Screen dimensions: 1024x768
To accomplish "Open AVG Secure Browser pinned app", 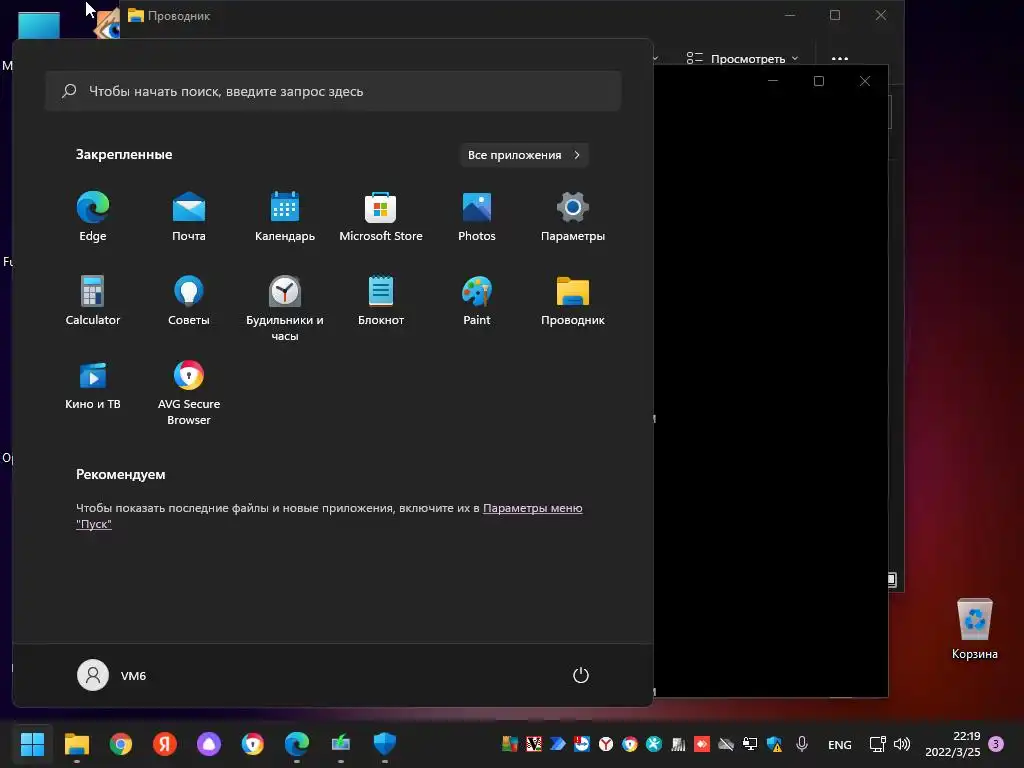I will pyautogui.click(x=189, y=392).
